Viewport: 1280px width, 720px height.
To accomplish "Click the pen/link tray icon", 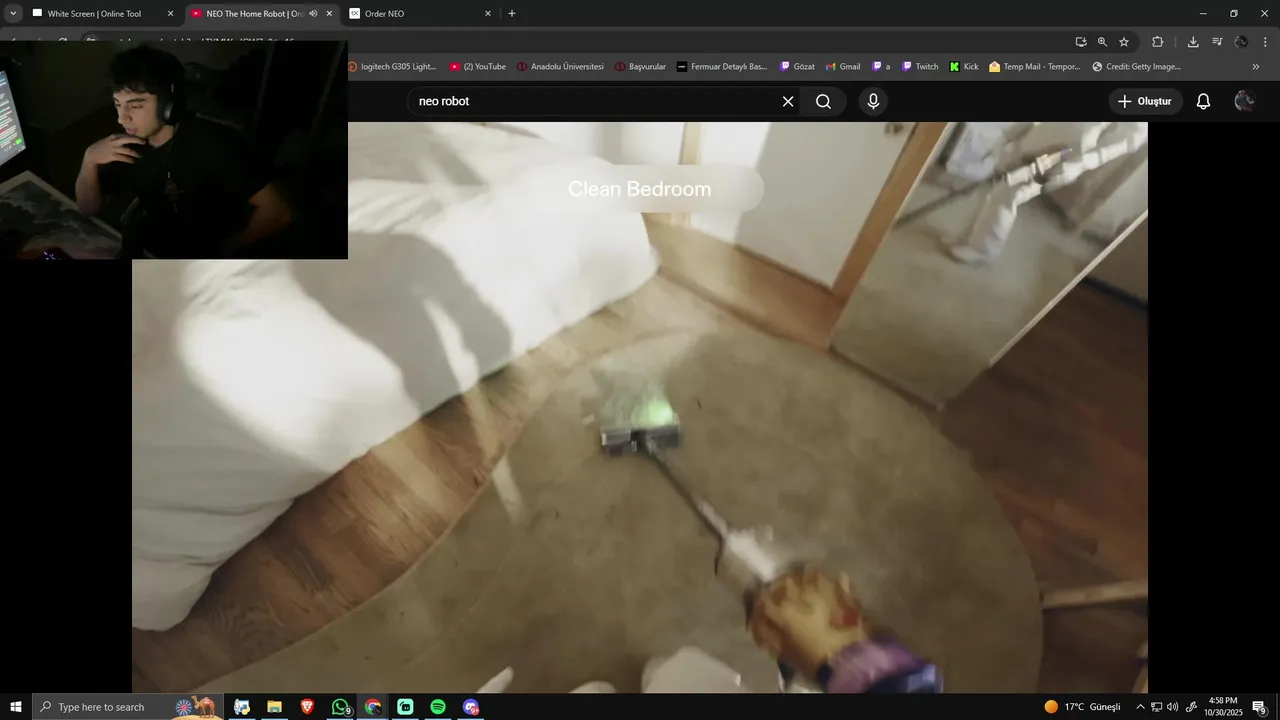I will [1191, 707].
